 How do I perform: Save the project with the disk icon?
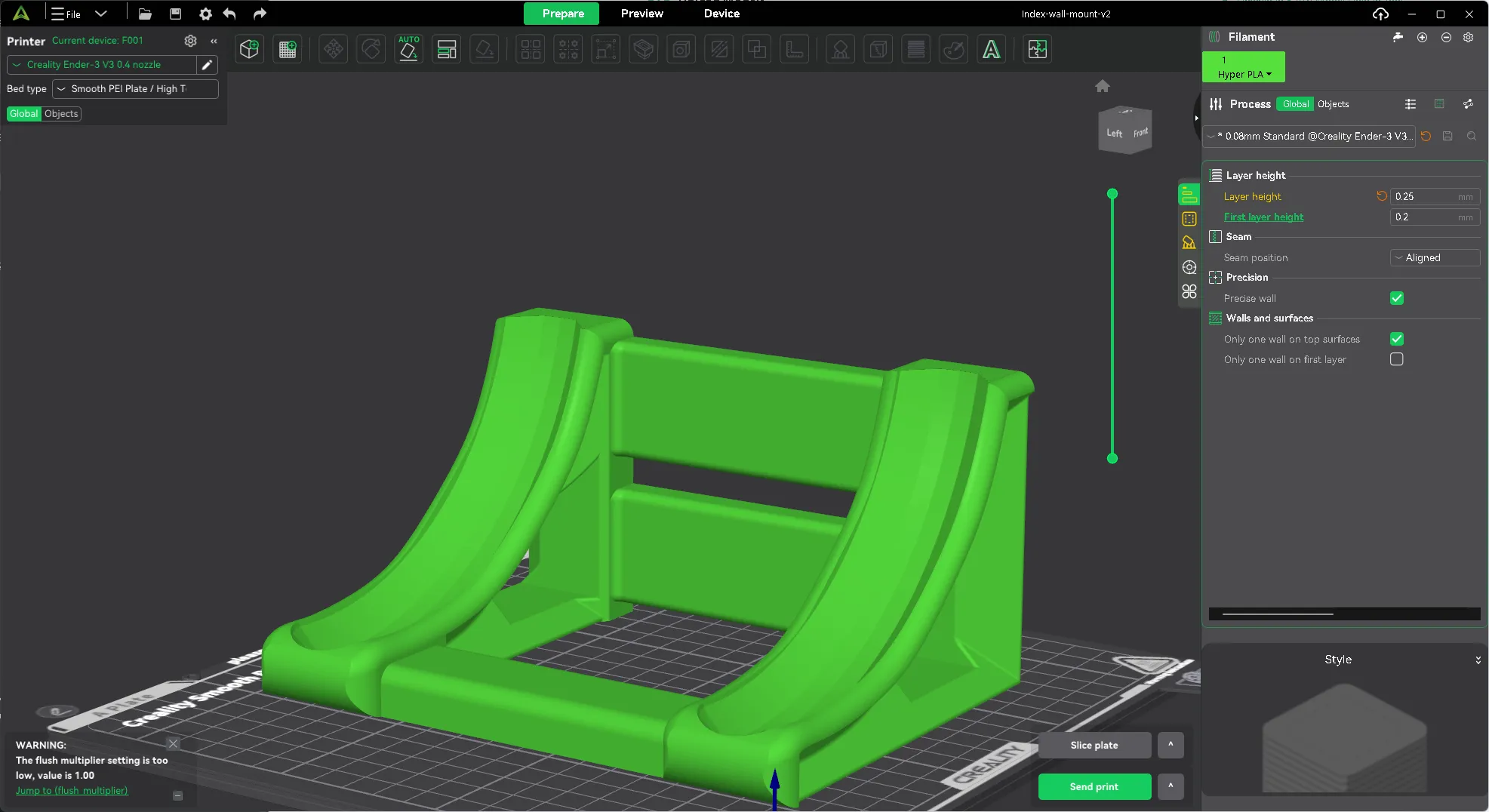click(x=175, y=14)
